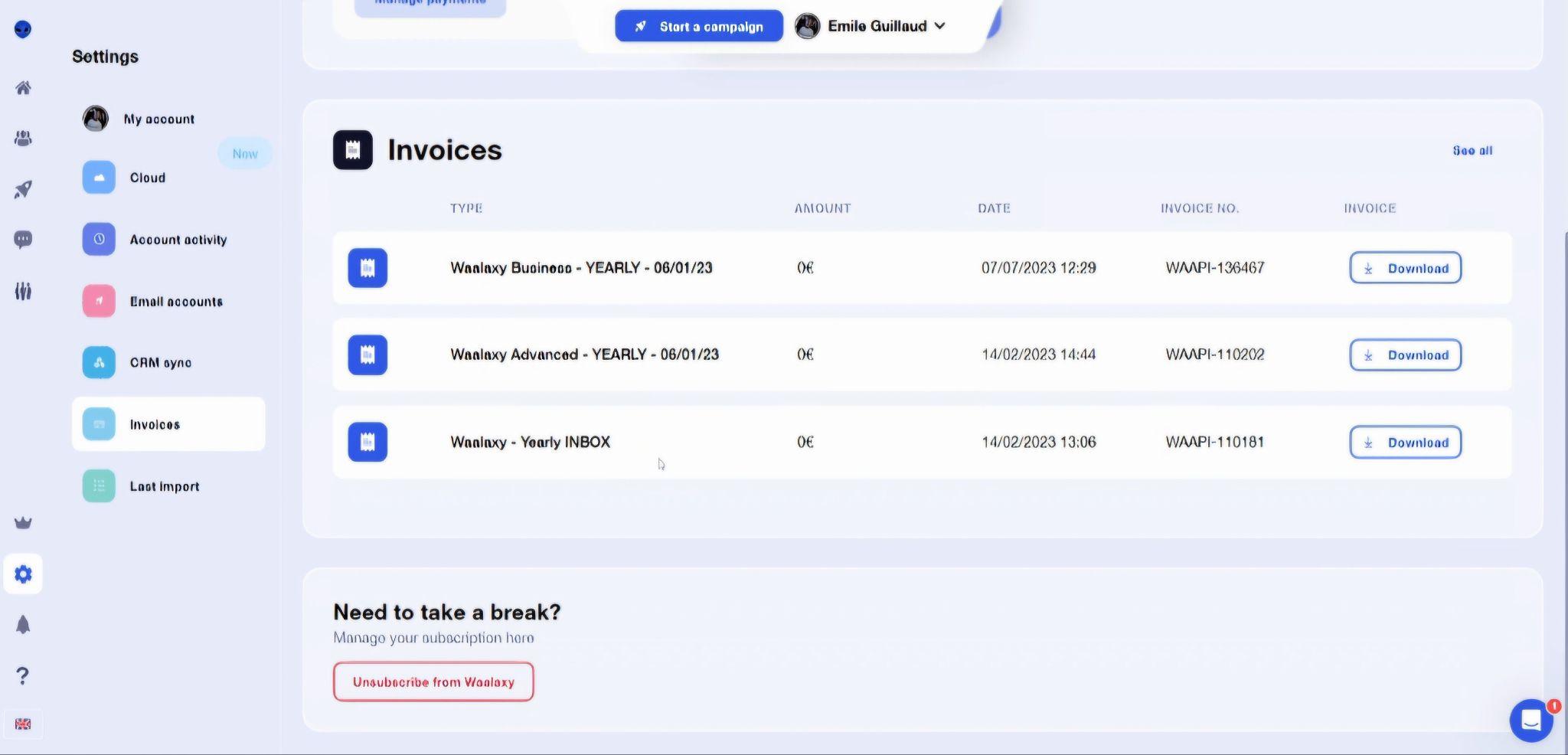The width and height of the screenshot is (1568, 755).
Task: Go to Account activity settings
Action: [178, 240]
